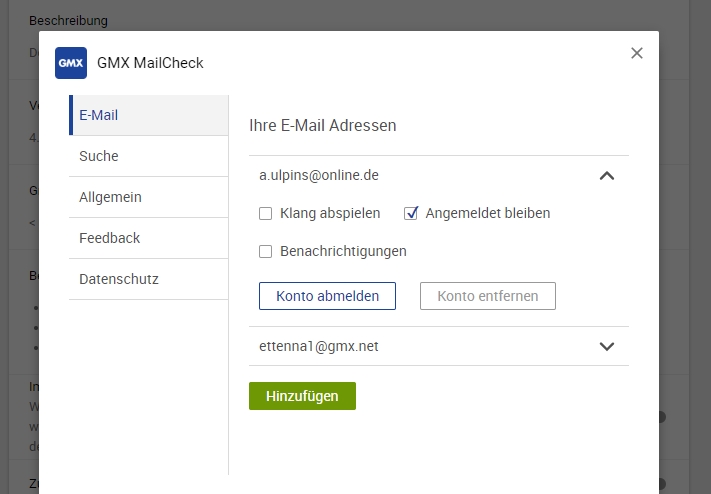Click the Ihre E-Mail Adressen heading
Image resolution: width=711 pixels, height=494 pixels.
(323, 126)
